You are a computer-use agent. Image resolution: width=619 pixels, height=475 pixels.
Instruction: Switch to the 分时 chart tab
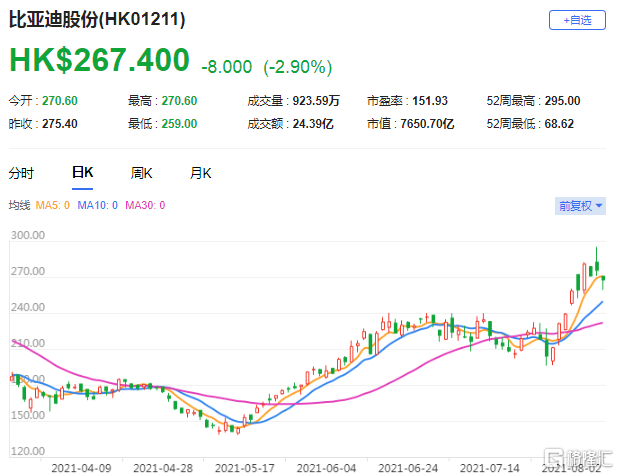pos(21,173)
